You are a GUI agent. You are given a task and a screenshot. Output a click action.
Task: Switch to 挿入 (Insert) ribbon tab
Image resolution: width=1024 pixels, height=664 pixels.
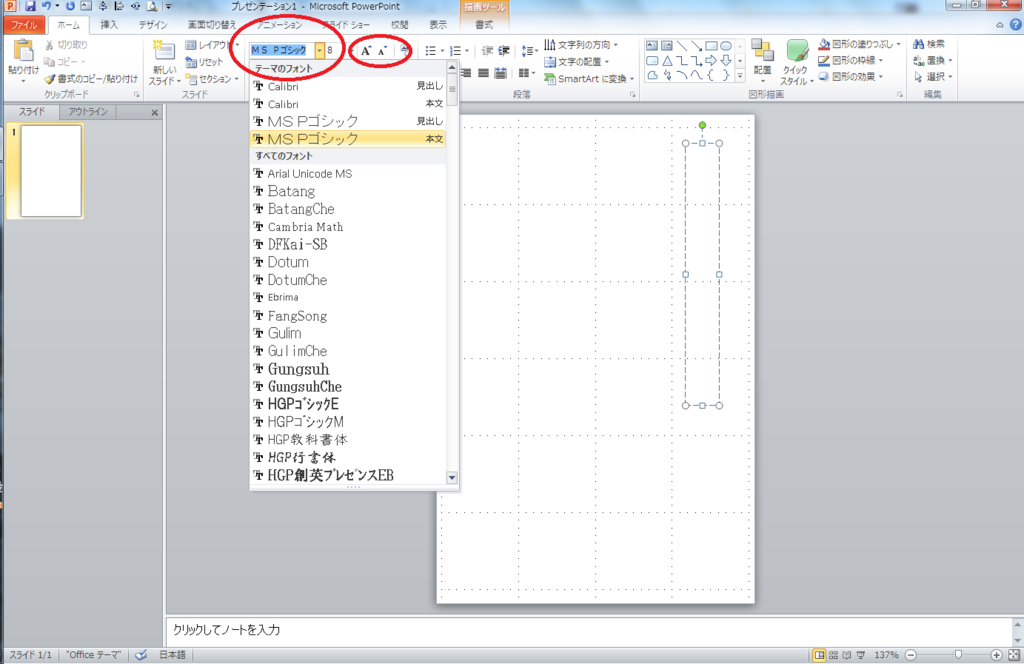[109, 25]
